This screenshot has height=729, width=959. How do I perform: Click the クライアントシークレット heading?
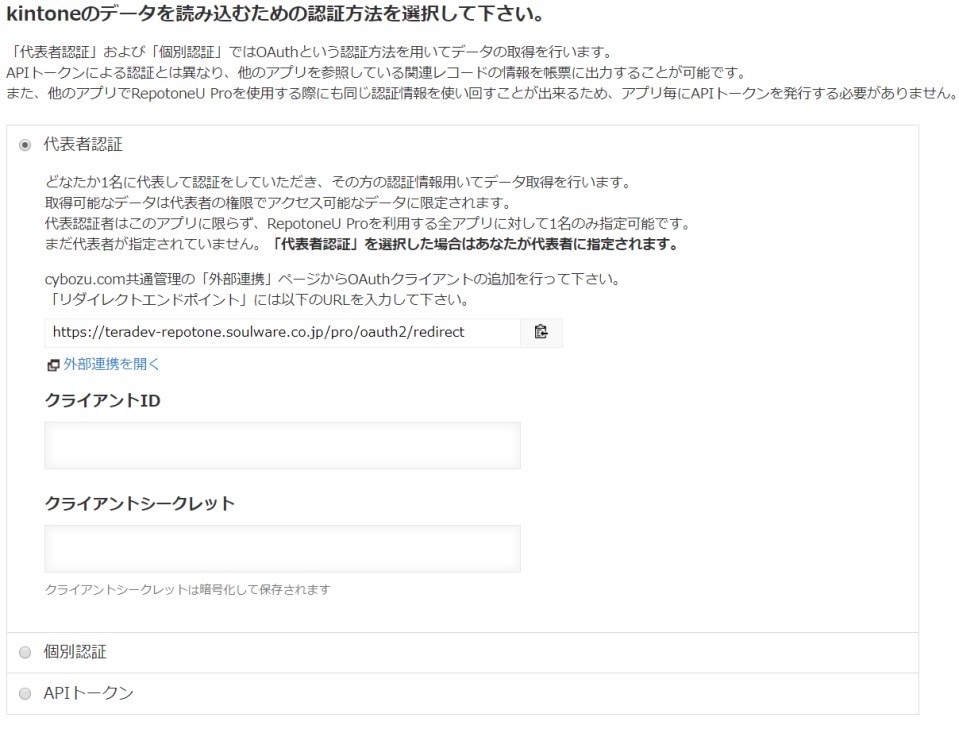coord(140,503)
